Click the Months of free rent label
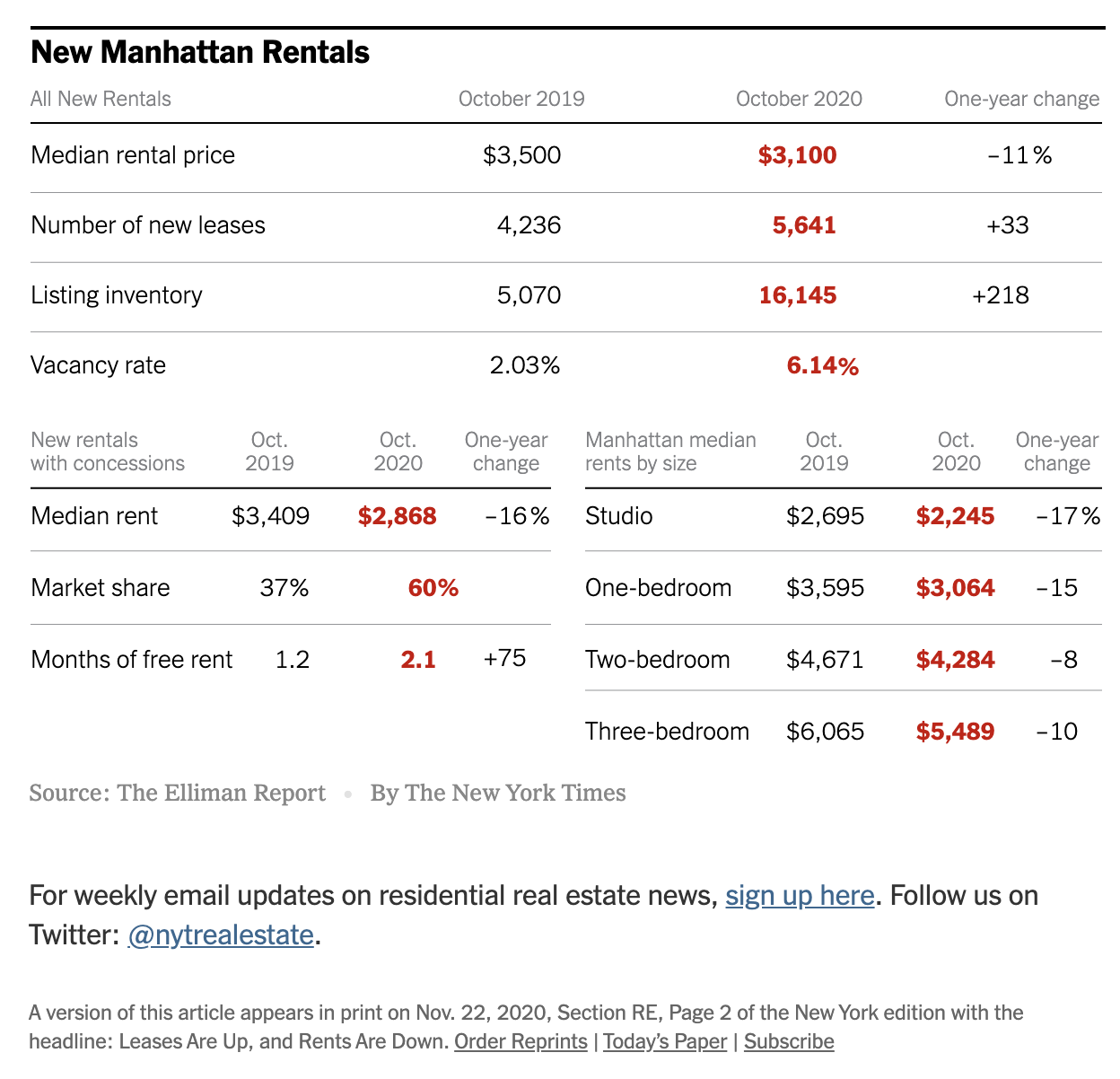Viewport: 1120px width, 1079px height. (x=132, y=660)
